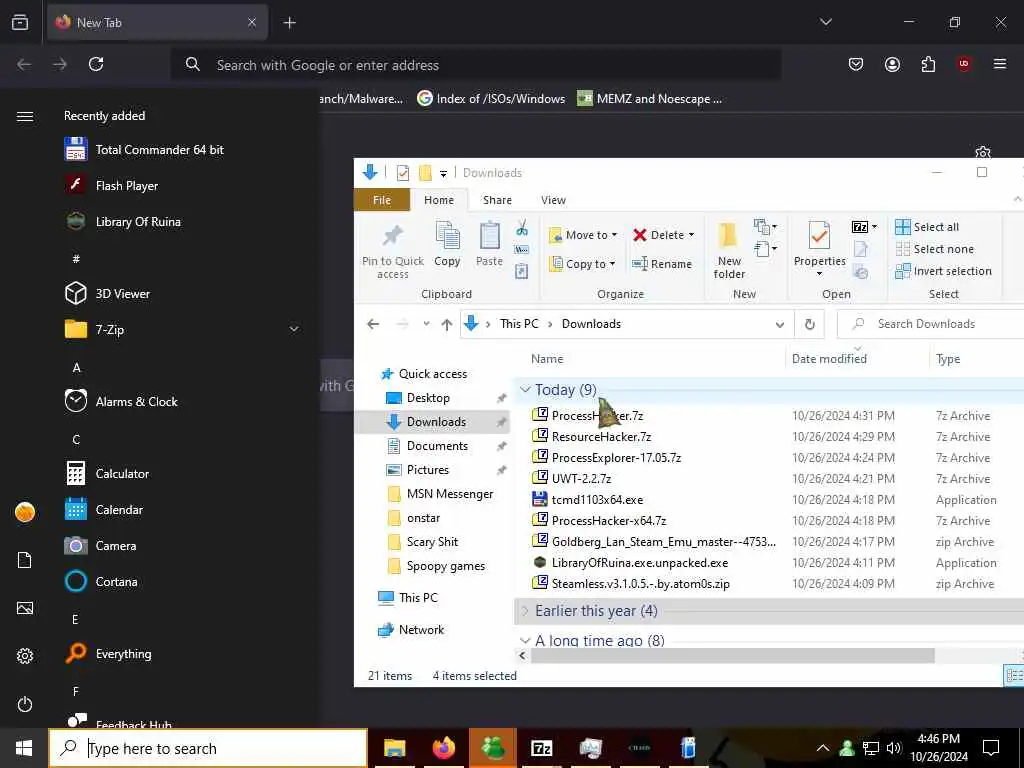Click the Start menu Power button

(x=25, y=704)
